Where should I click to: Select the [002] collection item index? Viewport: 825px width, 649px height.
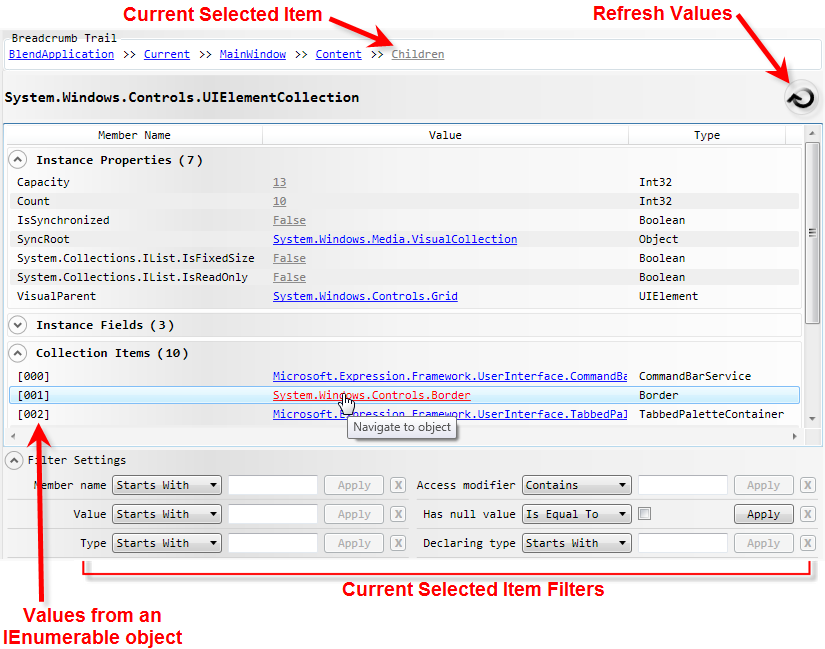point(33,414)
